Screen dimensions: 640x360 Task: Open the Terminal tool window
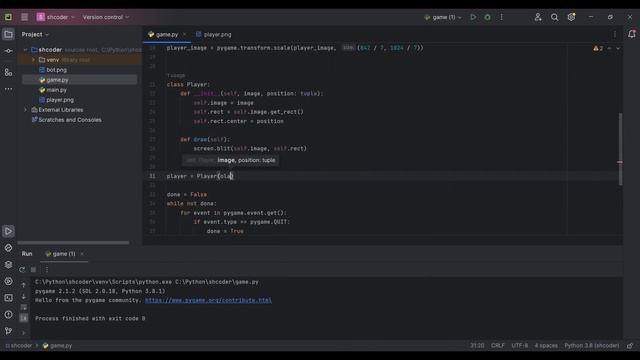[8, 298]
